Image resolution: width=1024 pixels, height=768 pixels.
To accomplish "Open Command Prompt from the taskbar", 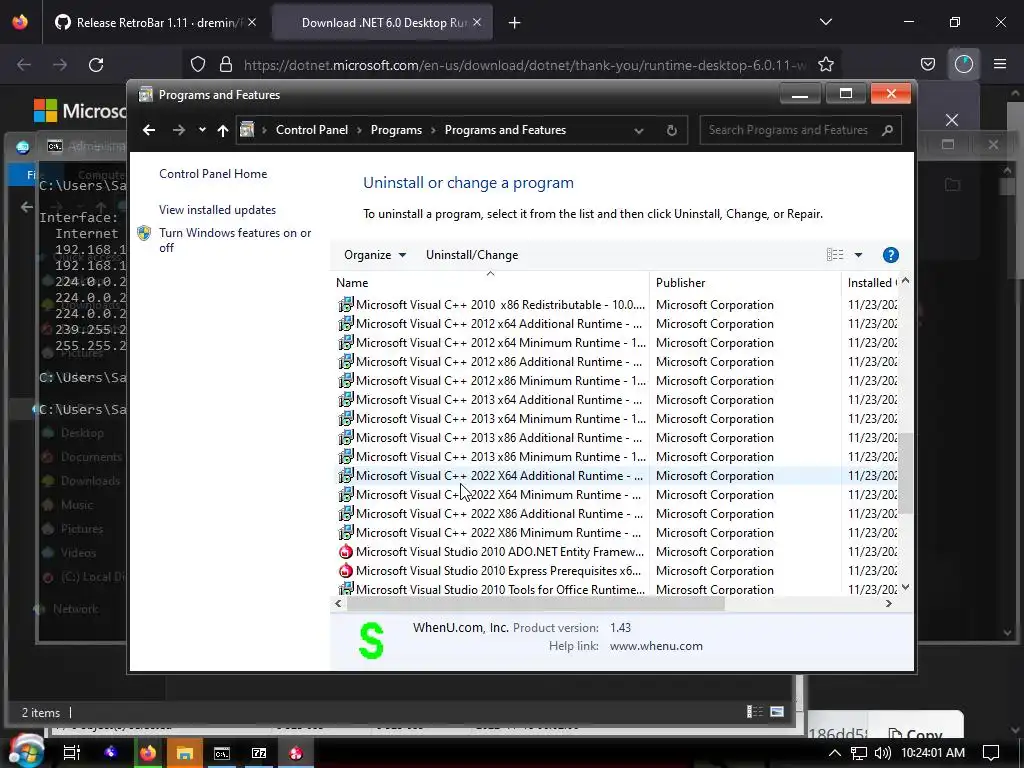I will pos(222,753).
